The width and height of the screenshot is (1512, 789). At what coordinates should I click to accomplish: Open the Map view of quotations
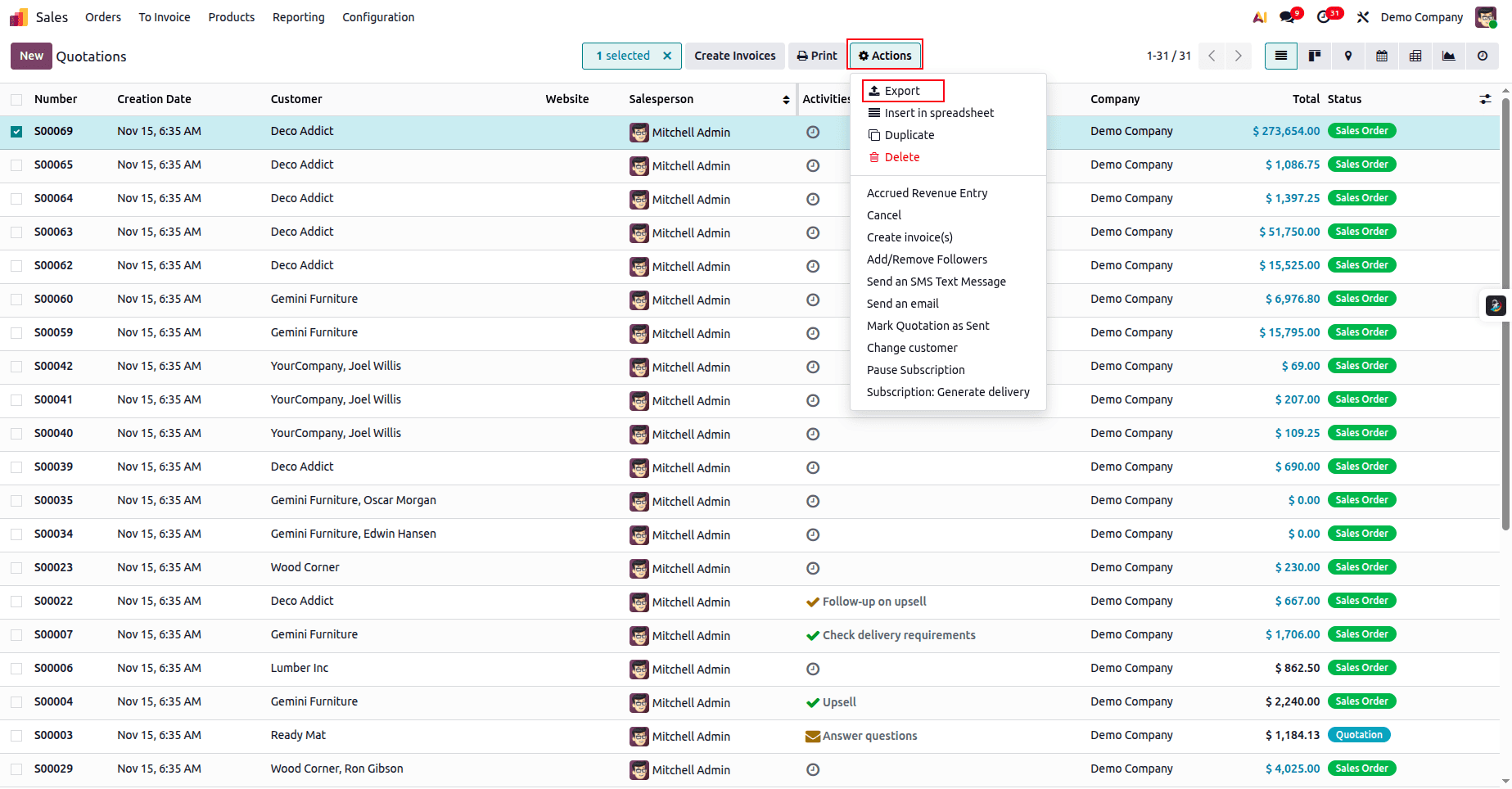pos(1348,56)
